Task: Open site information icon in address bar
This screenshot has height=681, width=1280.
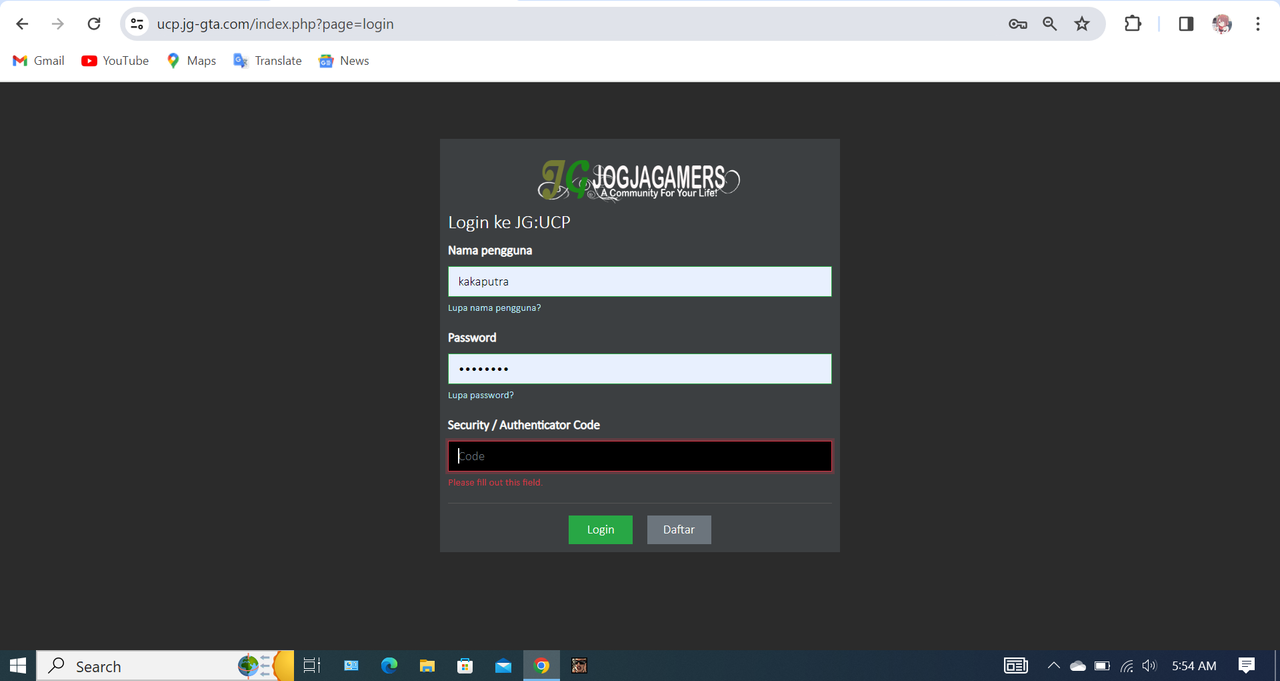Action: (x=137, y=24)
